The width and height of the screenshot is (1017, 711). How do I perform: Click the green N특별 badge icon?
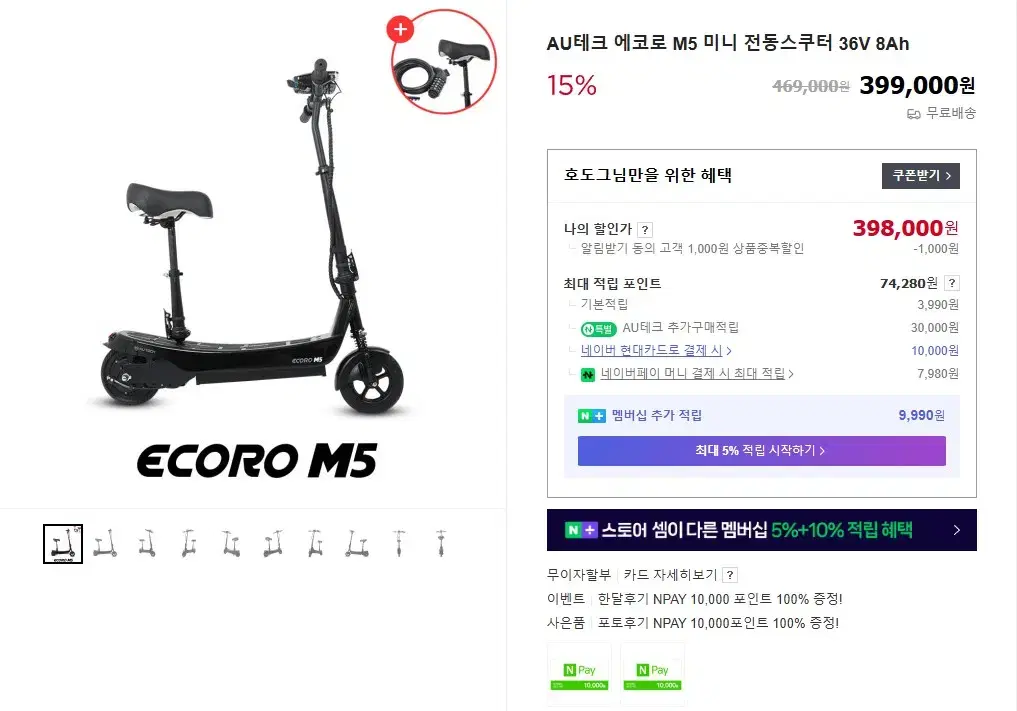point(598,329)
